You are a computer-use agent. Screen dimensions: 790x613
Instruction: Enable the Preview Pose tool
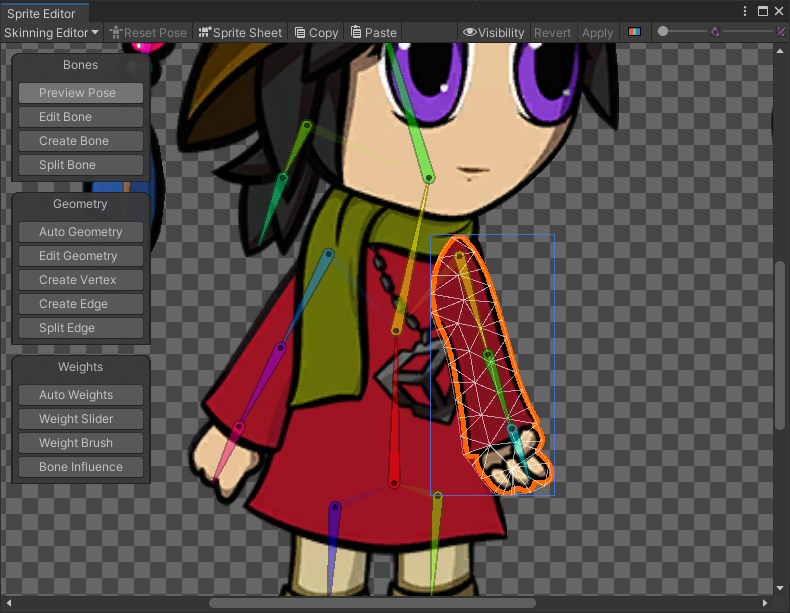coord(80,93)
